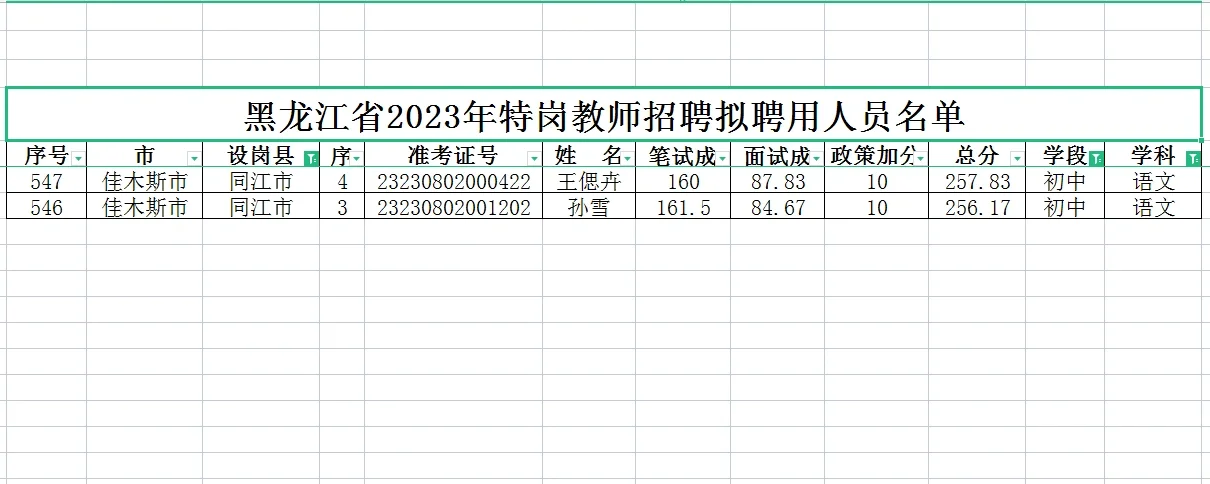Open the active filter on 学段 column
Screen dimensions: 1210x484
(1096, 158)
